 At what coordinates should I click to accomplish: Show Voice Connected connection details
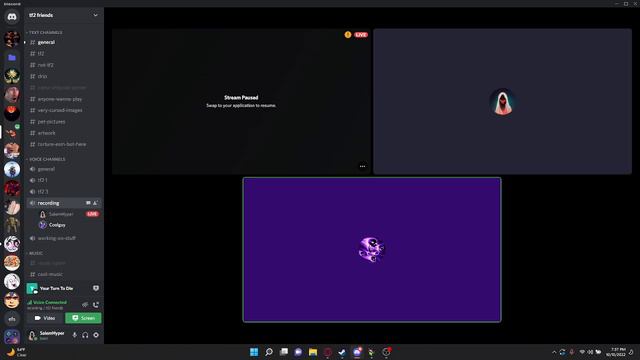47,302
